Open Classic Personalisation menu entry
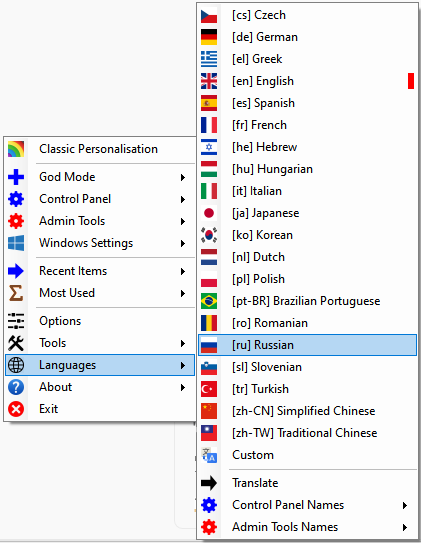 pyautogui.click(x=100, y=149)
